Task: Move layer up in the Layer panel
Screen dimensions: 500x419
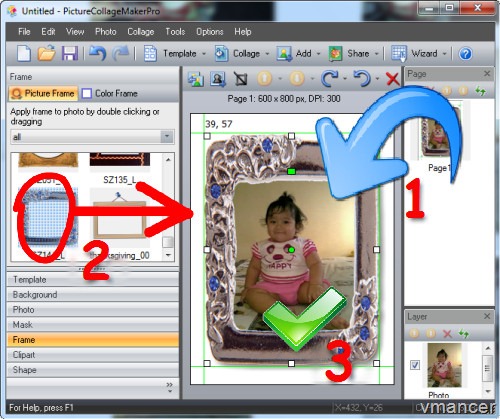Action: coord(414,333)
